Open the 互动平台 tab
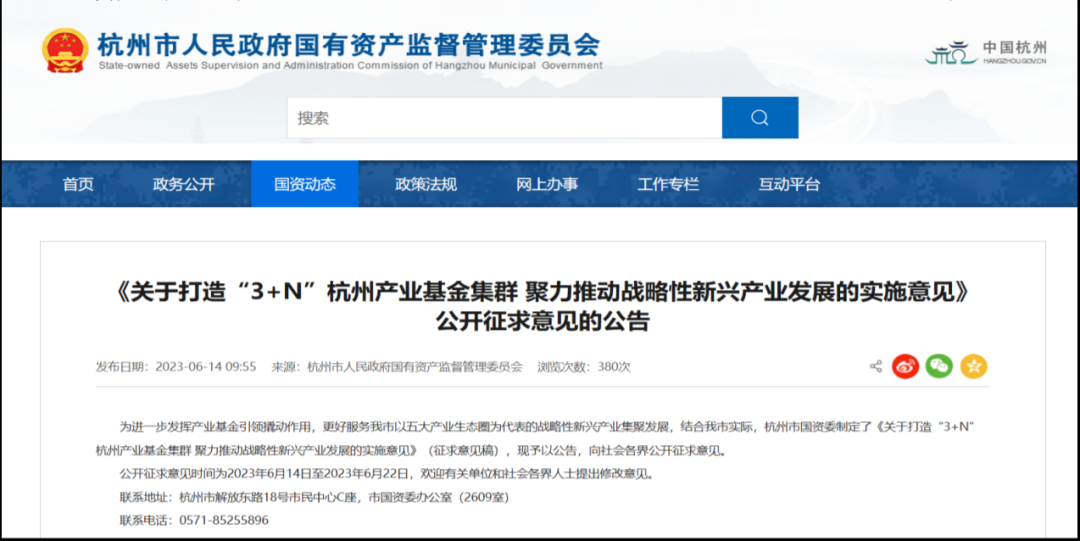The width and height of the screenshot is (1080, 541). [x=789, y=184]
